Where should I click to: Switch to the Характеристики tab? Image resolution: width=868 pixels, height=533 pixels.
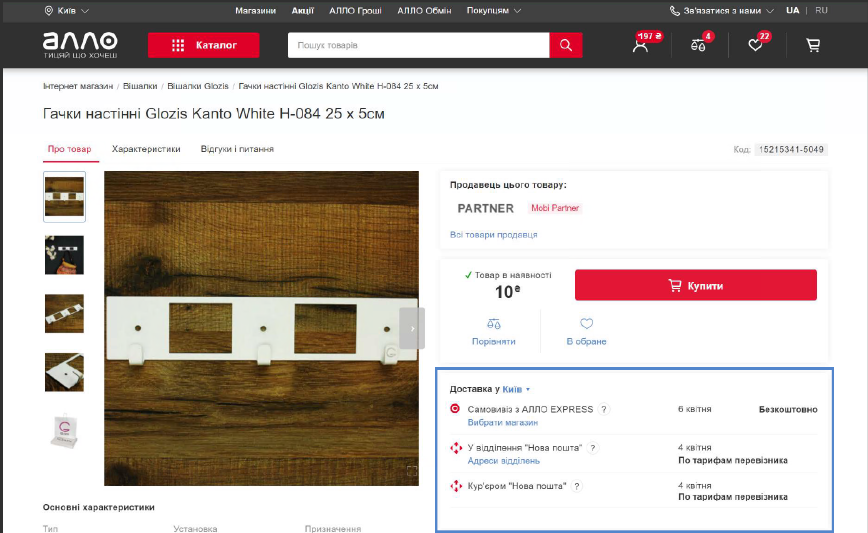tap(146, 149)
